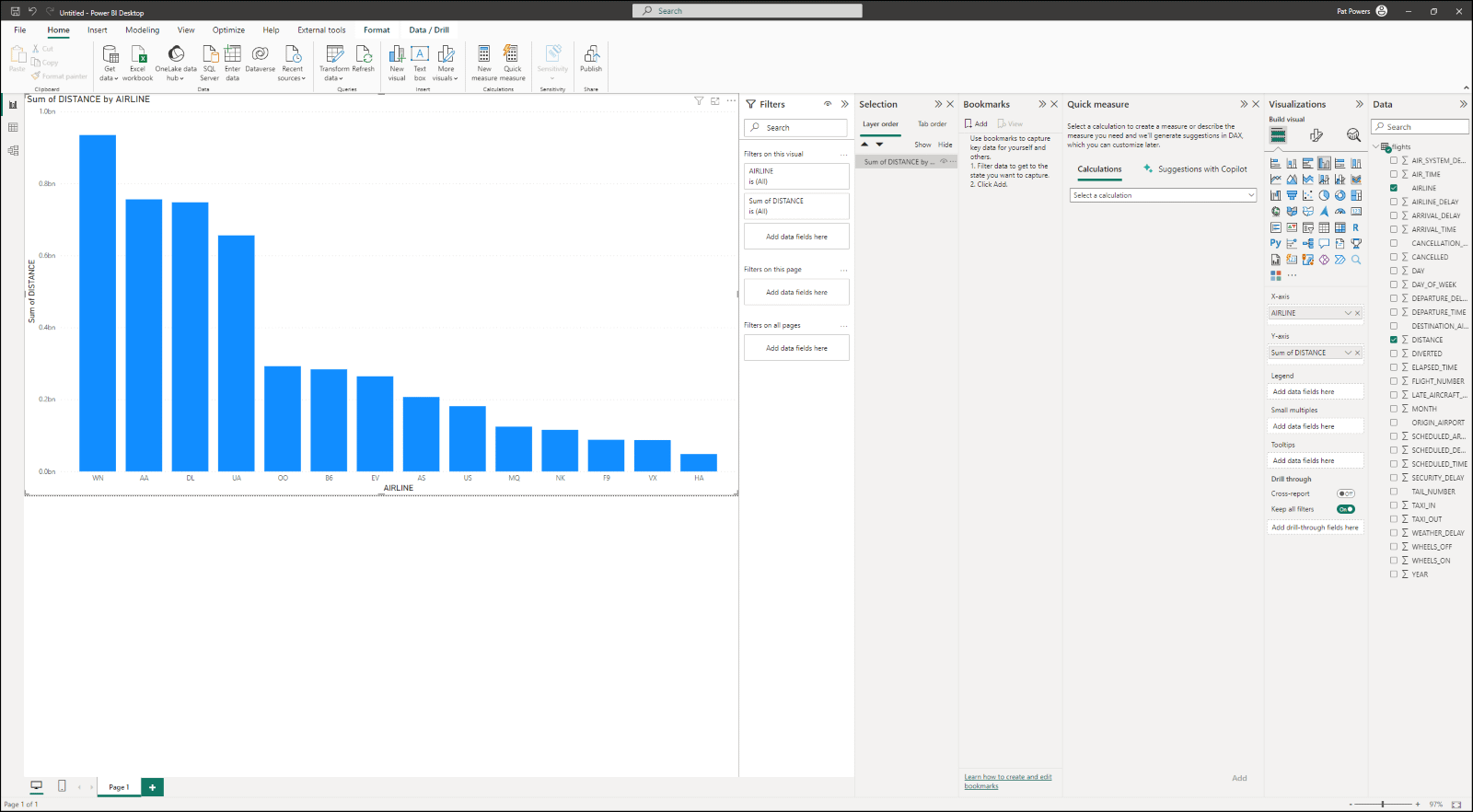Turn off the Keep all filters switch
The width and height of the screenshot is (1473, 812).
click(1346, 509)
